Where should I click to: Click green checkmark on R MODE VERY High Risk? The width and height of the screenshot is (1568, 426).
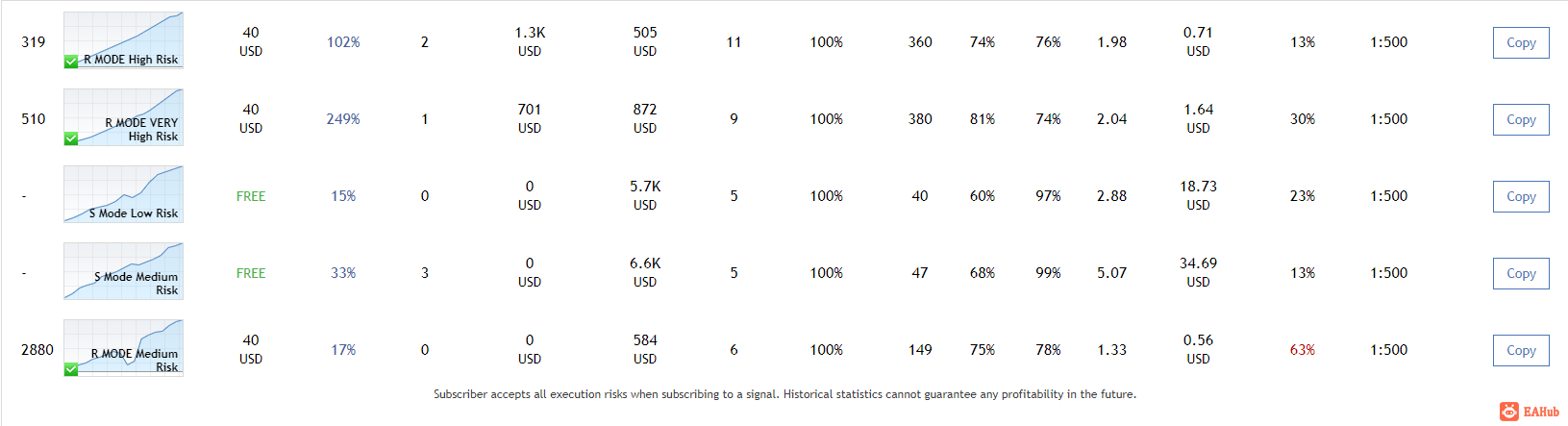[71, 138]
